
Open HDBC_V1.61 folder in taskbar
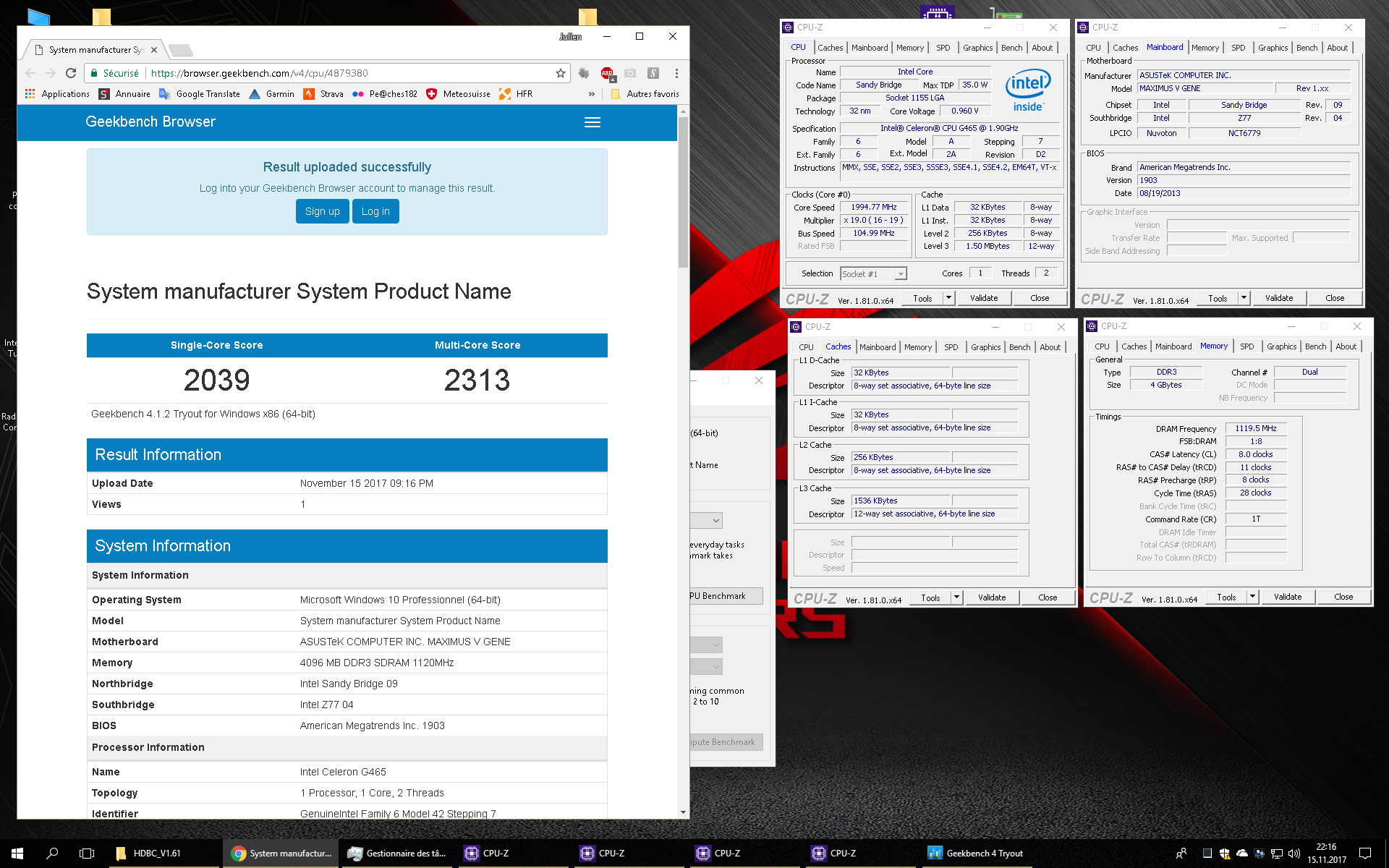tap(164, 854)
